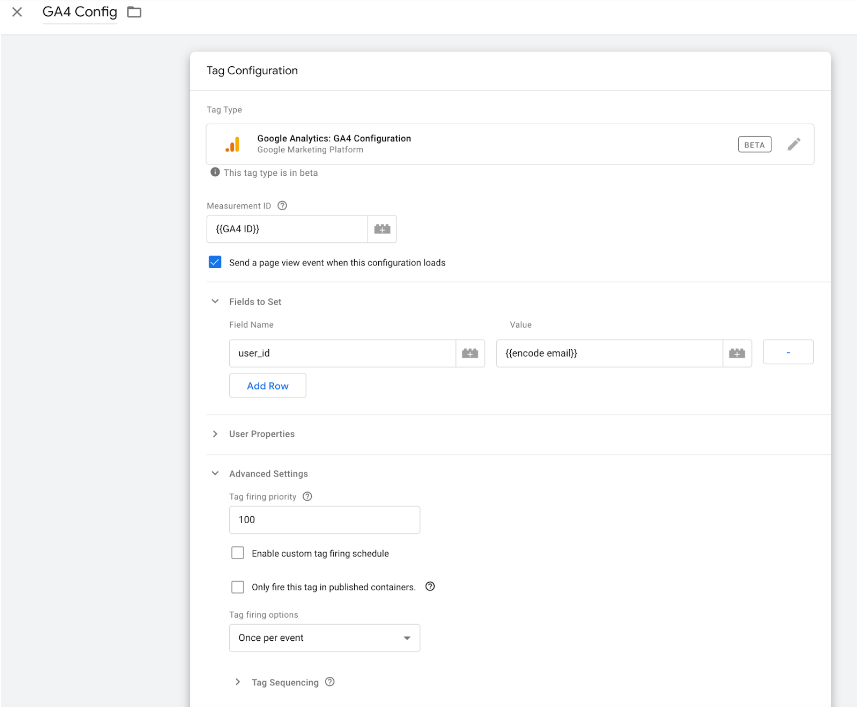Click the Tag firing priority input field
The width and height of the screenshot is (857, 709).
[x=324, y=520]
